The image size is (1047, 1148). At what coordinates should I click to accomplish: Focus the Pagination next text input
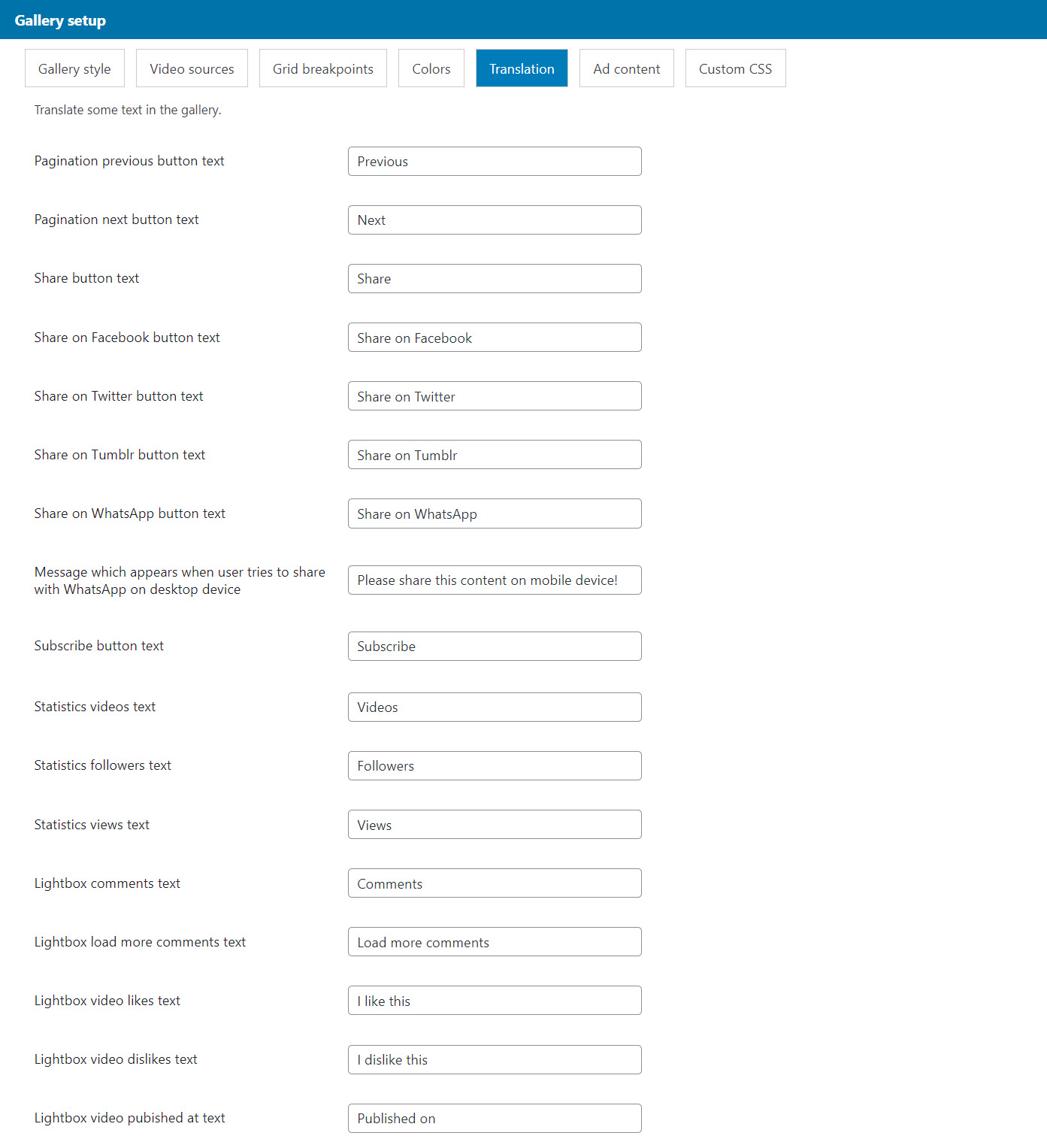click(495, 220)
